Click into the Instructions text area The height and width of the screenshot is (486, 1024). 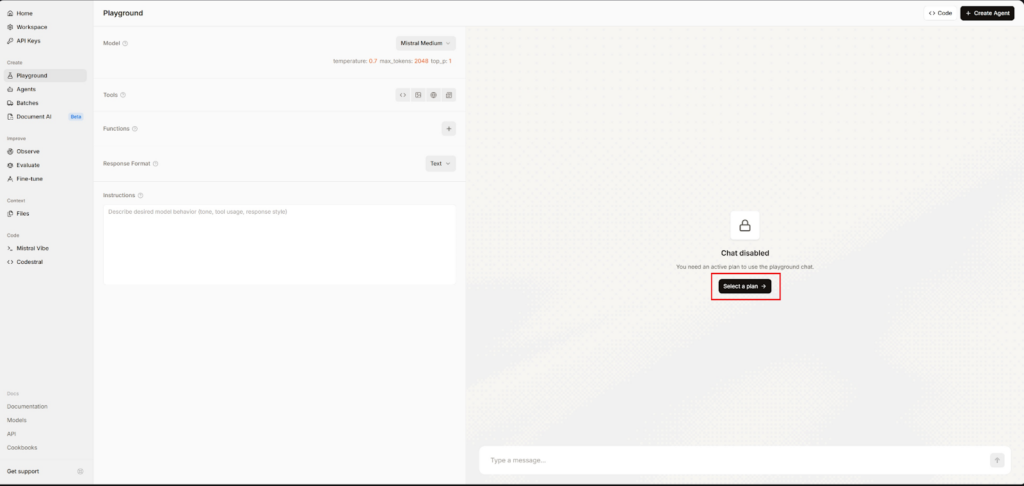click(x=279, y=245)
